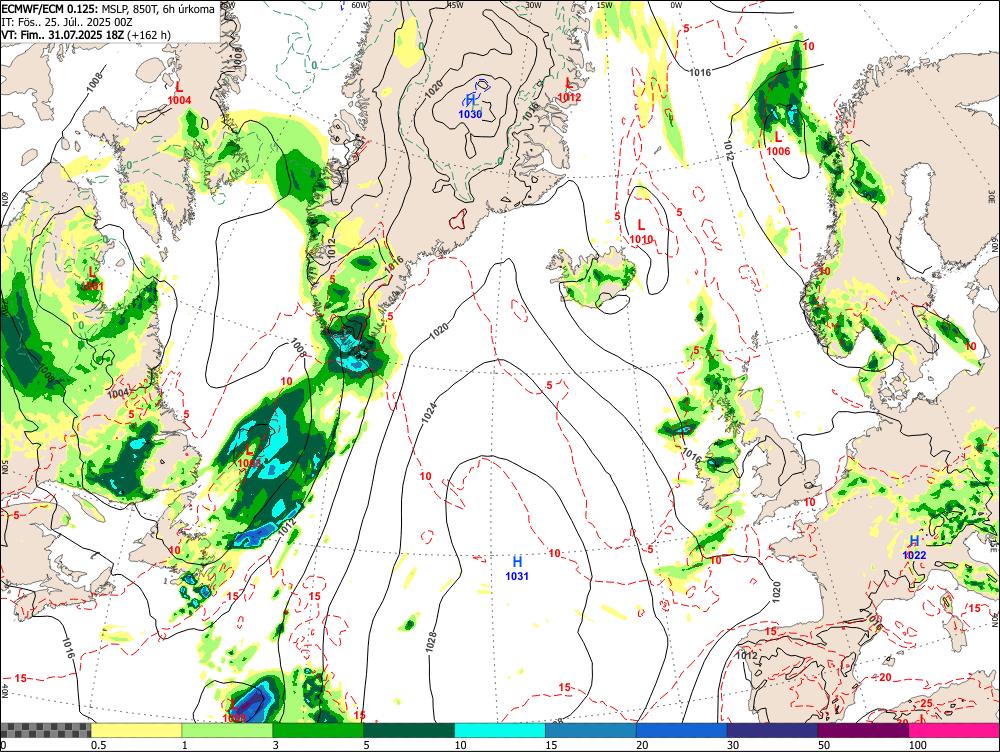The image size is (1000, 752).
Task: Click the L 1006 low in Norwegian Sea
Action: tap(778, 144)
